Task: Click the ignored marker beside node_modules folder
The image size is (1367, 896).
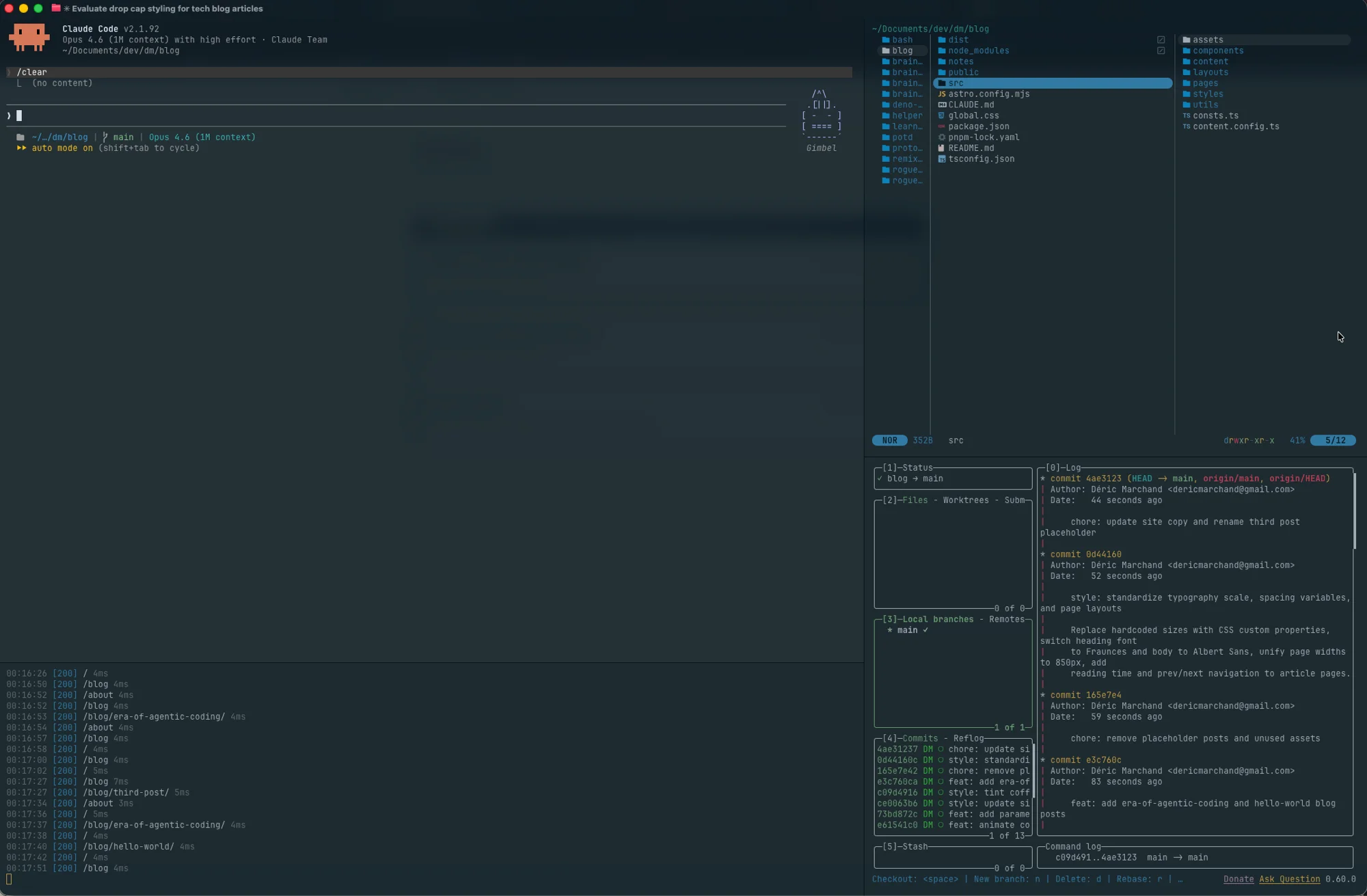Action: coord(1161,51)
